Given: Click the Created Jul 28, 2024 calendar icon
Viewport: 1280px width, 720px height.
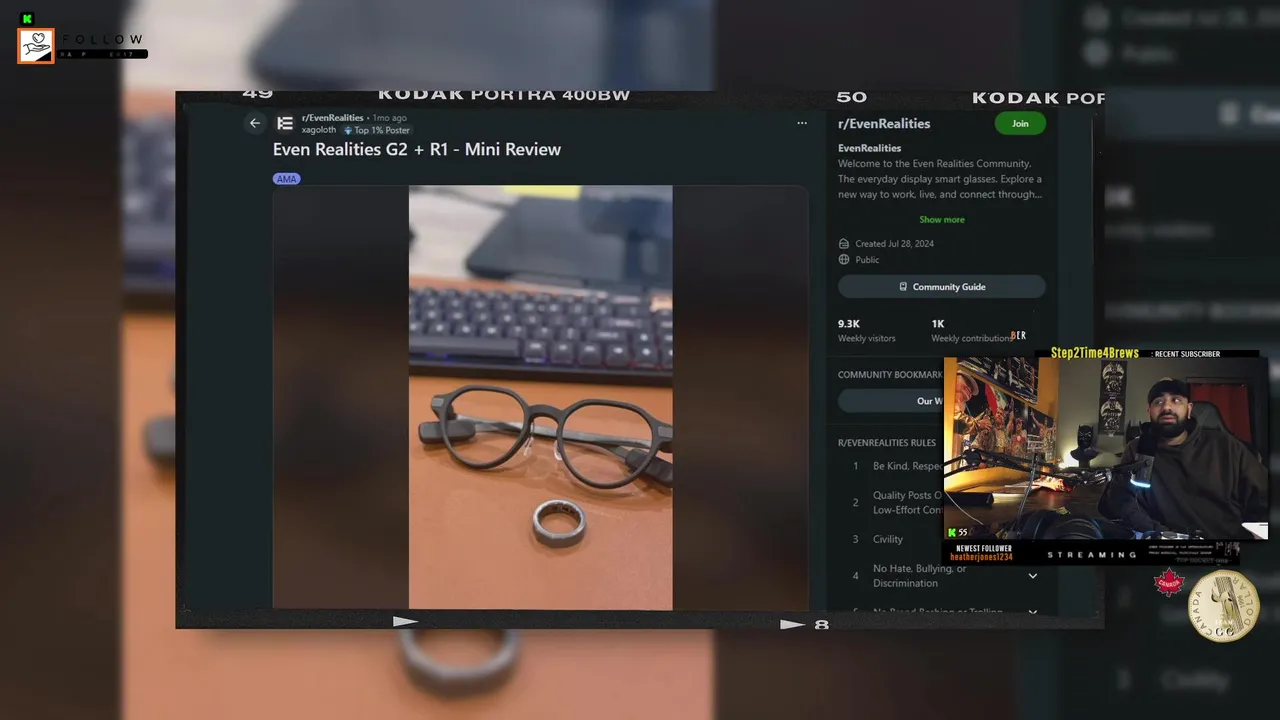Looking at the screenshot, I should click(x=844, y=244).
